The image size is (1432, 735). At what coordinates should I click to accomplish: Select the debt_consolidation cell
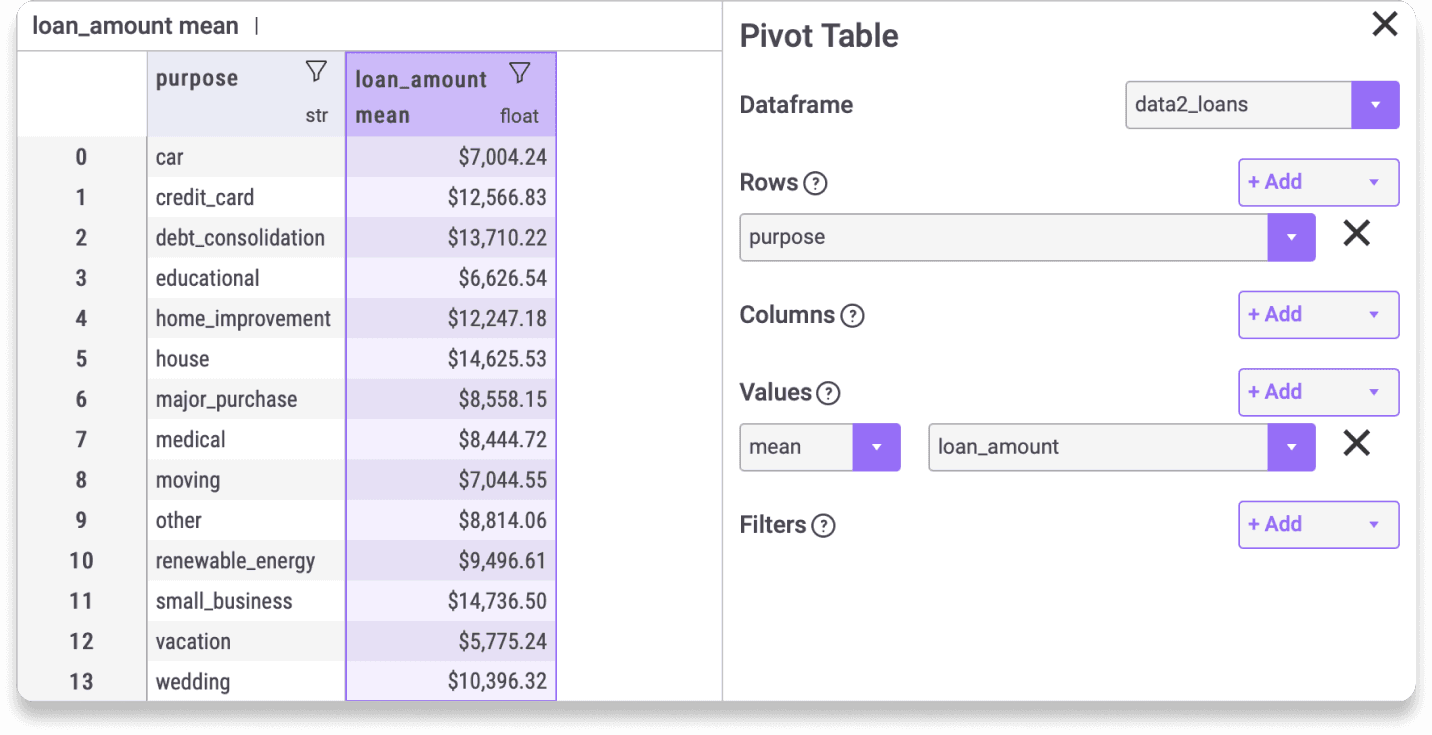240,238
